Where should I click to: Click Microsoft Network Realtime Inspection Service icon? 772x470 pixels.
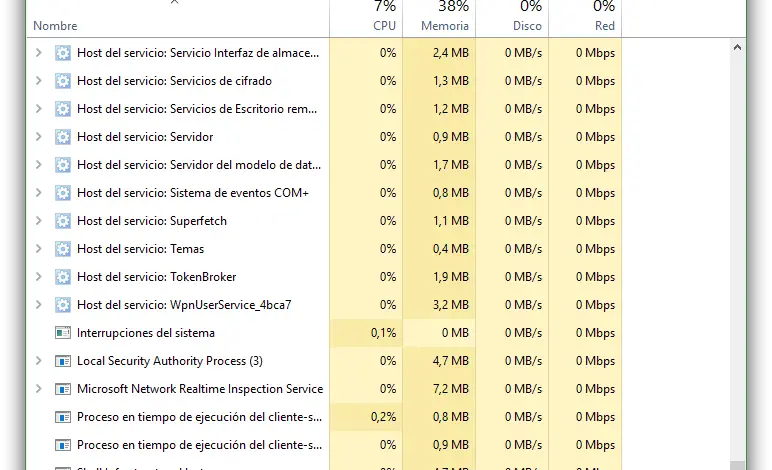coord(63,389)
